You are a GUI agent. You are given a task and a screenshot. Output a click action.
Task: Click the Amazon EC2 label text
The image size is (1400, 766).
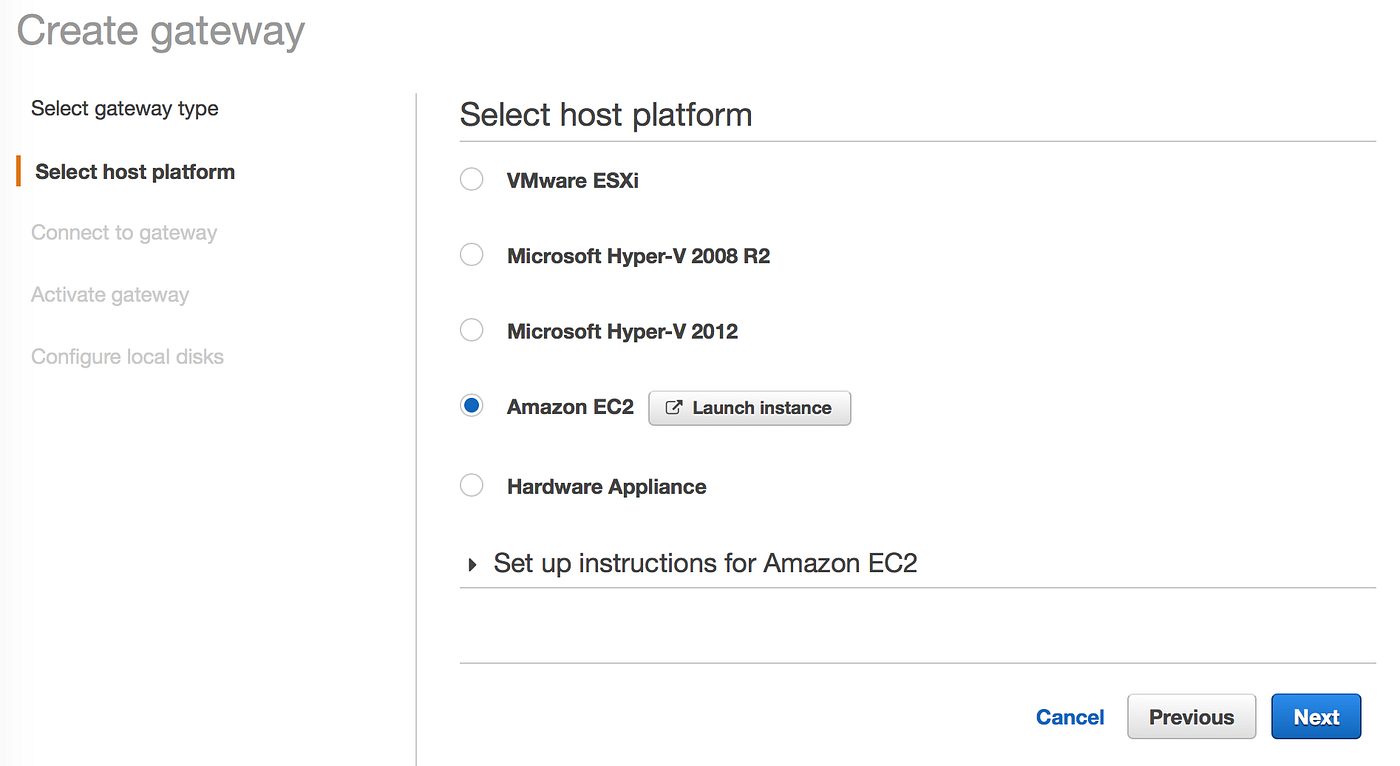(570, 406)
